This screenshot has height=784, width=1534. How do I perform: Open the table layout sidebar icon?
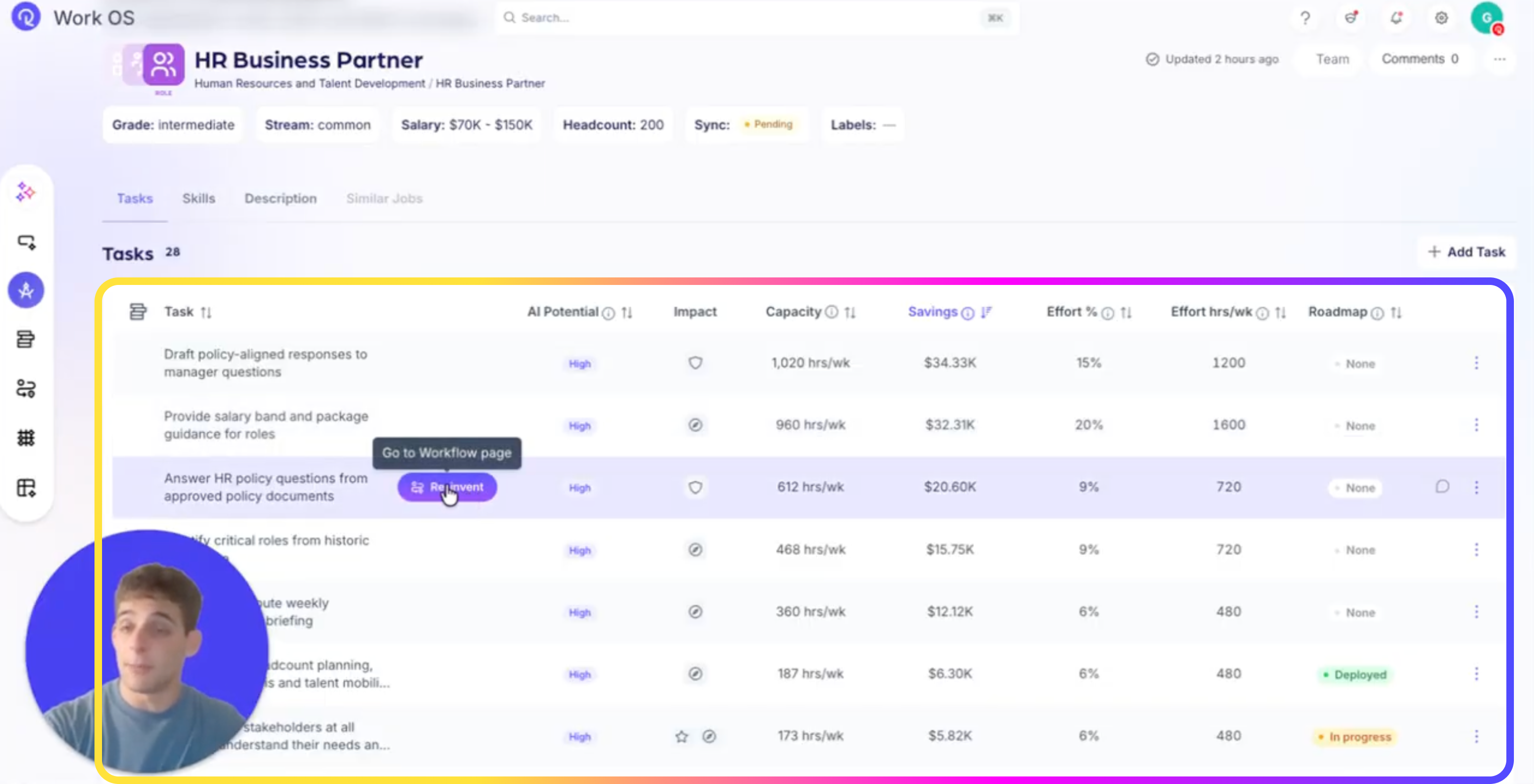[x=26, y=488]
